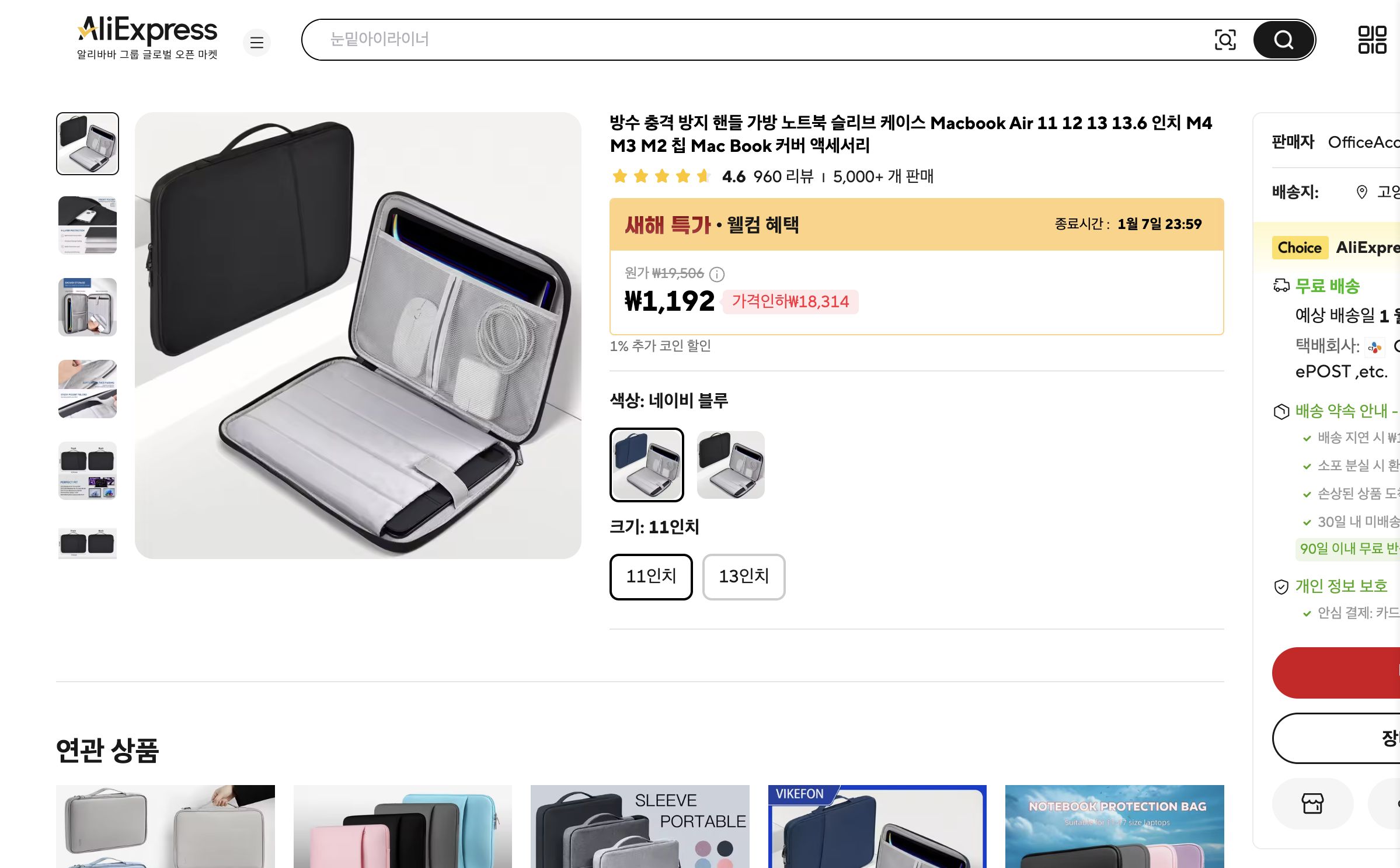The width and height of the screenshot is (1400, 868).
Task: Expand the 개인 정보 보호 section
Action: [x=1341, y=586]
